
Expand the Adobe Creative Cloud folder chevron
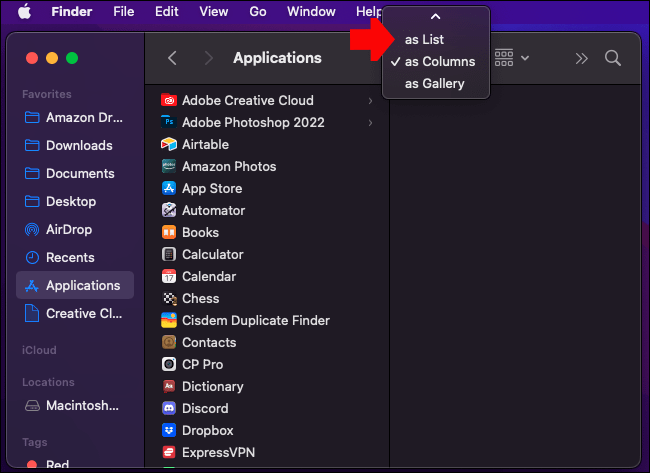[371, 101]
